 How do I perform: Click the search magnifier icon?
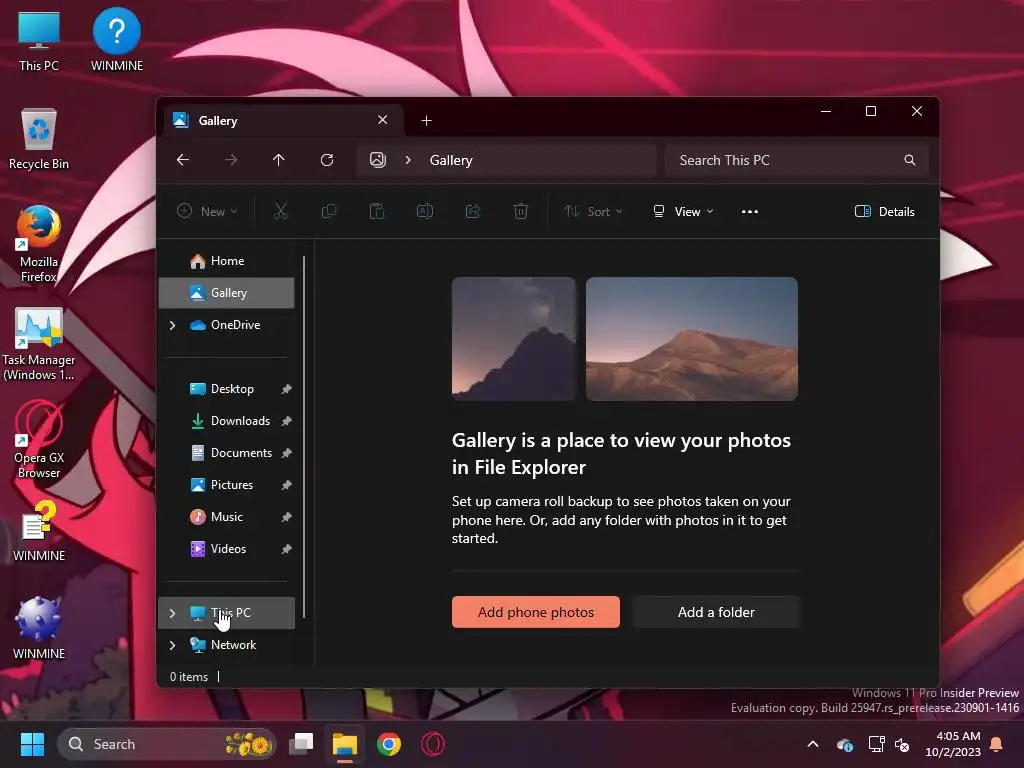tap(910, 160)
